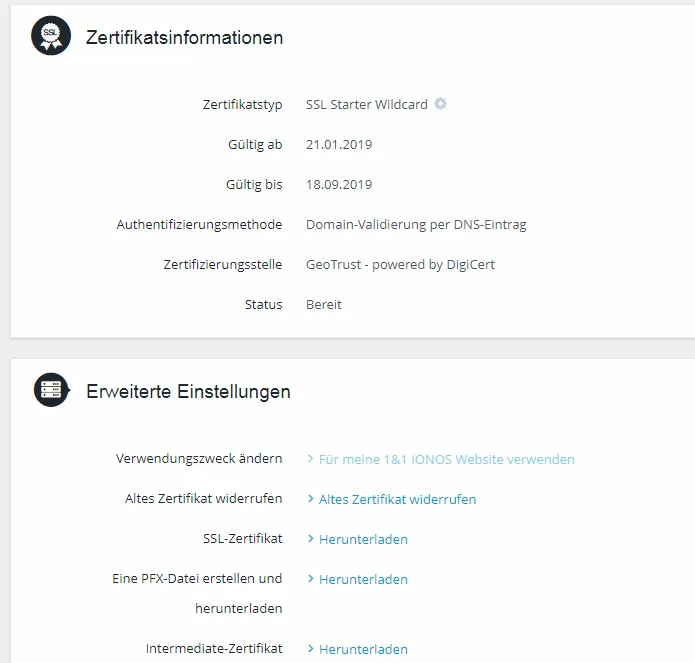Image resolution: width=695 pixels, height=663 pixels.
Task: Click the blue Altes Zertifikat widerrufen link
Action: pos(398,499)
